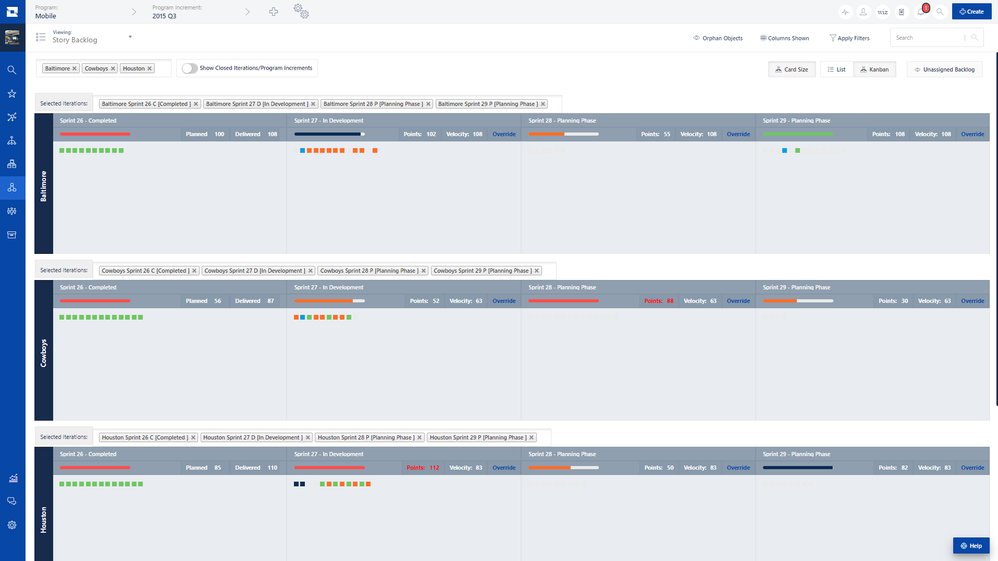
Task: Open the double-gear configuration icon
Action: [x=301, y=11]
